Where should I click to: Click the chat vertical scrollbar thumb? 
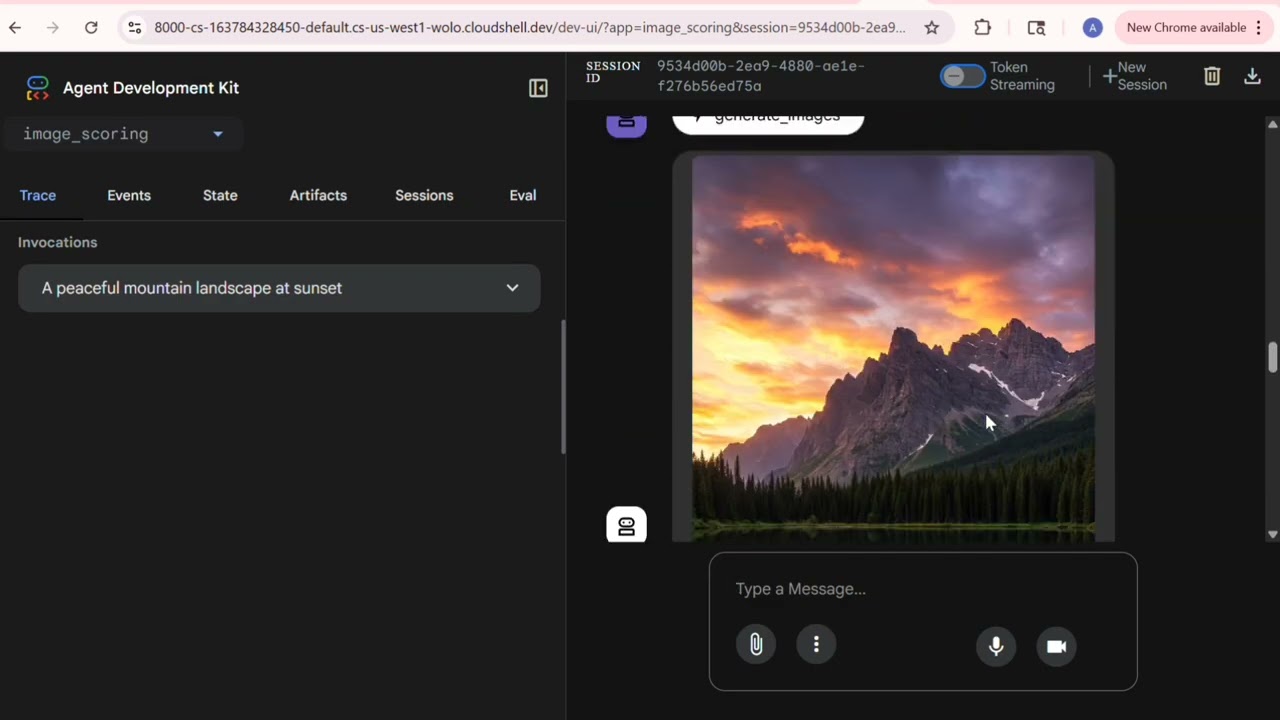(1272, 358)
